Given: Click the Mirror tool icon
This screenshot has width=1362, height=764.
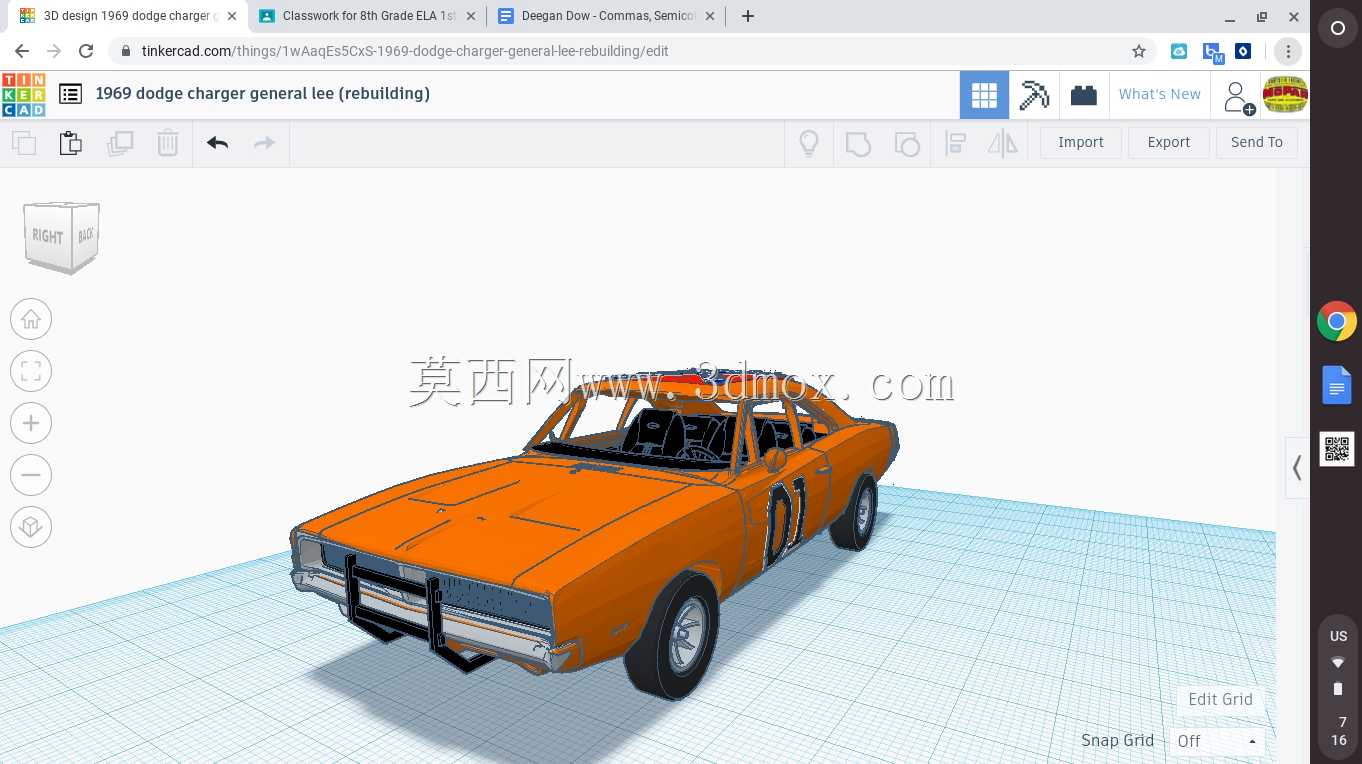Looking at the screenshot, I should (1003, 144).
